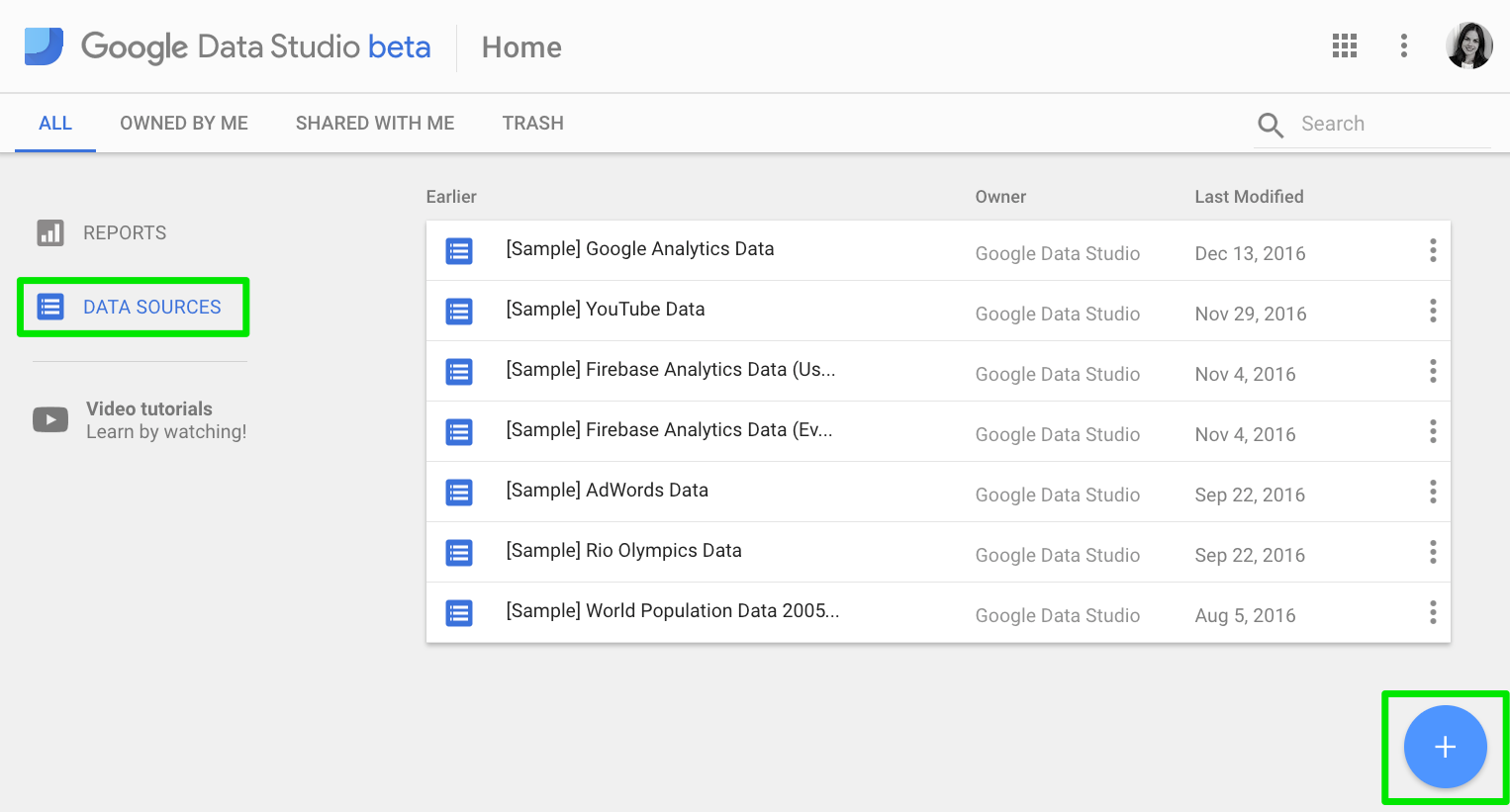Viewport: 1510px width, 812px height.
Task: Open [Sample] Google Analytics Data
Action: [640, 249]
